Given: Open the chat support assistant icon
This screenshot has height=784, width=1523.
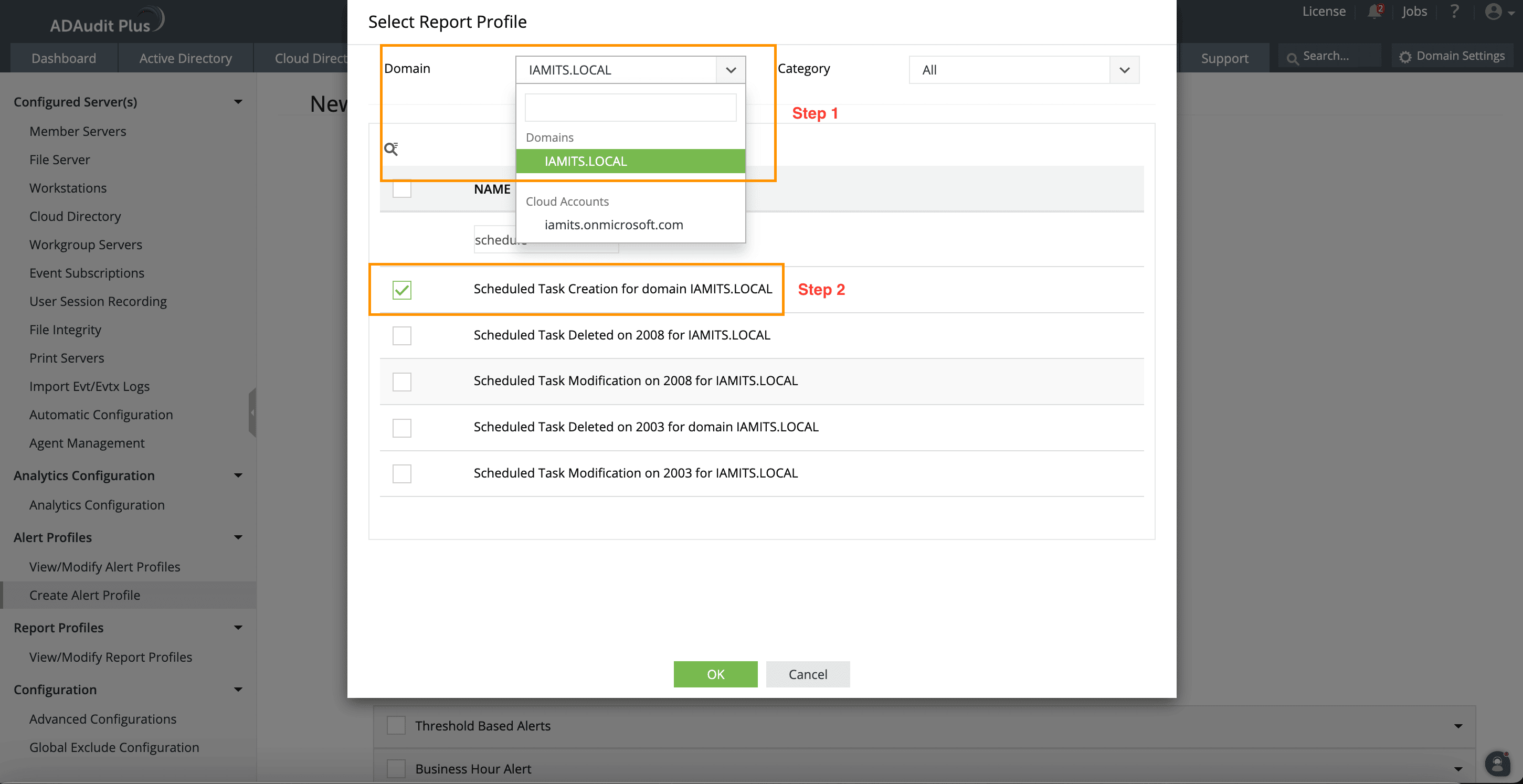Looking at the screenshot, I should click(1498, 764).
